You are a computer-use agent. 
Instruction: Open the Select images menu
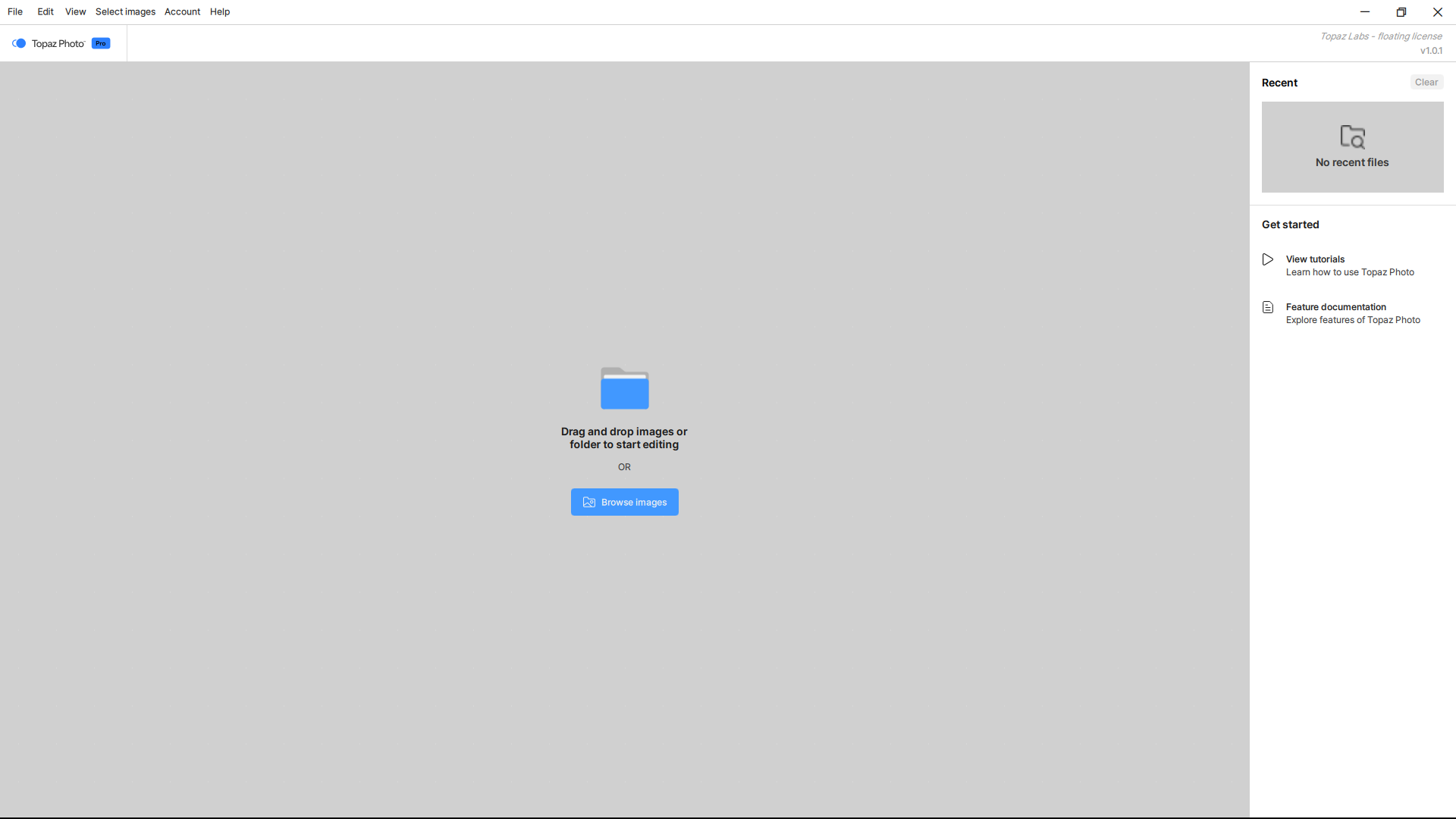coord(125,11)
